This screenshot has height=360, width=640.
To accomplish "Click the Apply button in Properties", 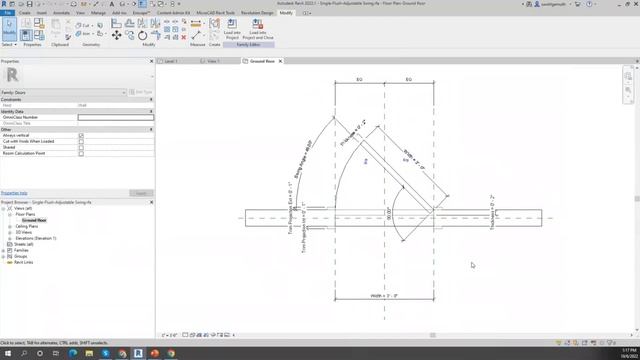I will pos(141,193).
